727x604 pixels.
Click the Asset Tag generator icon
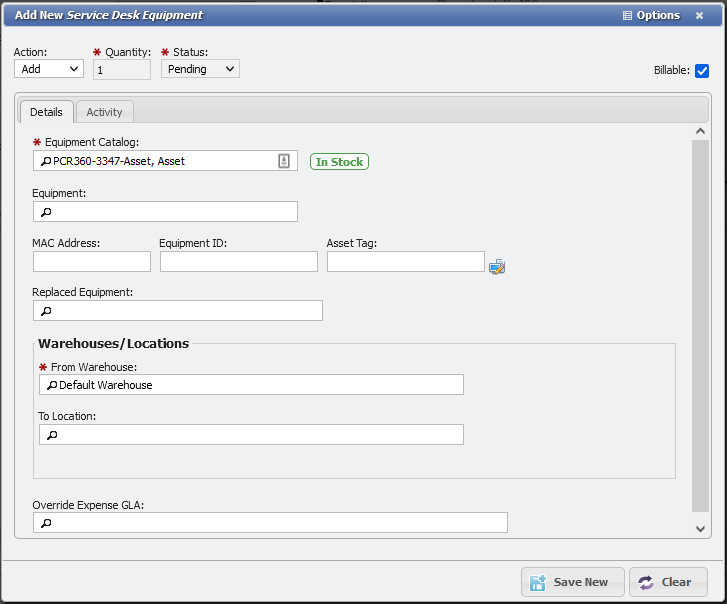coord(497,266)
